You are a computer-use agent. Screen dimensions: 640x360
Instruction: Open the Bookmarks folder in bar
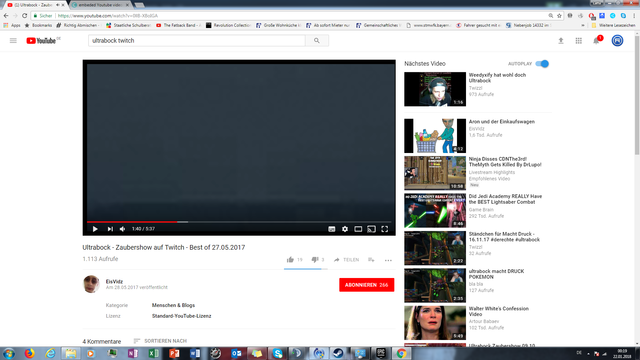(x=38, y=25)
